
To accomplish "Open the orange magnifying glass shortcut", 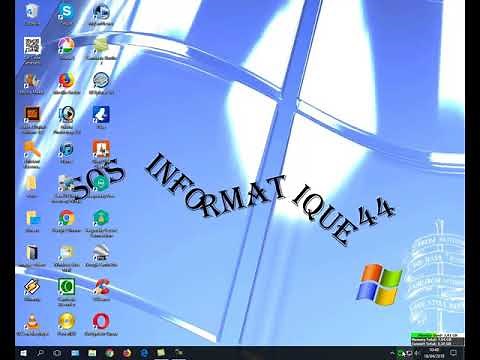I will [32, 149].
